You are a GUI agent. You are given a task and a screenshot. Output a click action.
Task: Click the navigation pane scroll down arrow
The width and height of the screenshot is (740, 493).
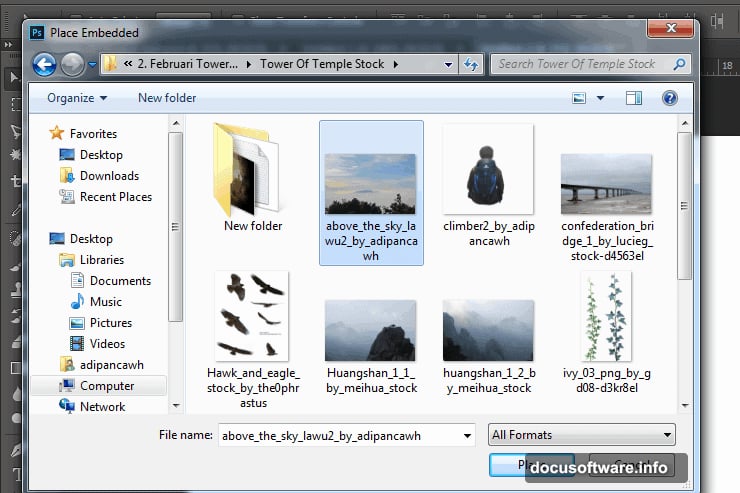pyautogui.click(x=176, y=405)
